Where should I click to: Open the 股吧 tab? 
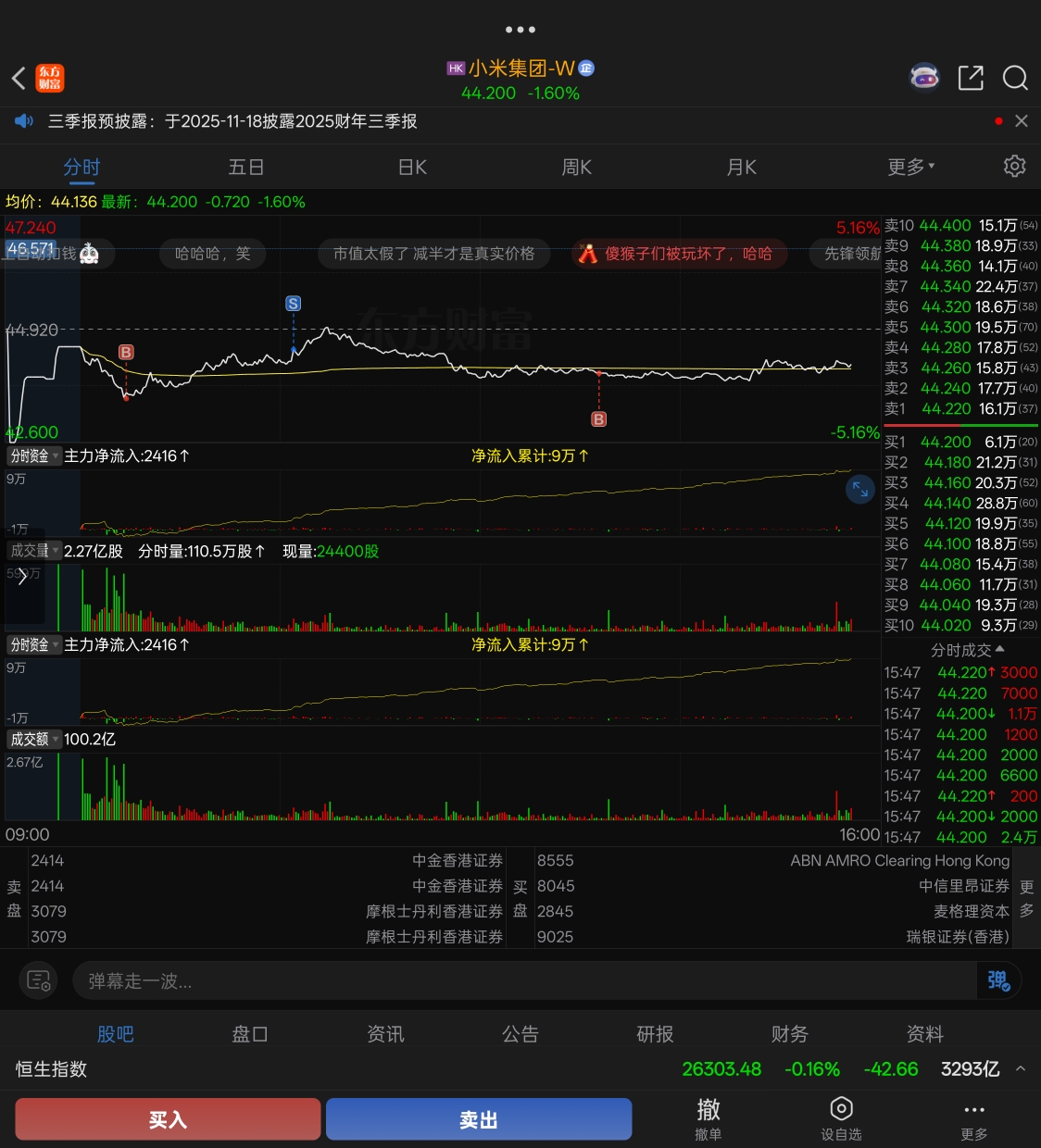(116, 1034)
